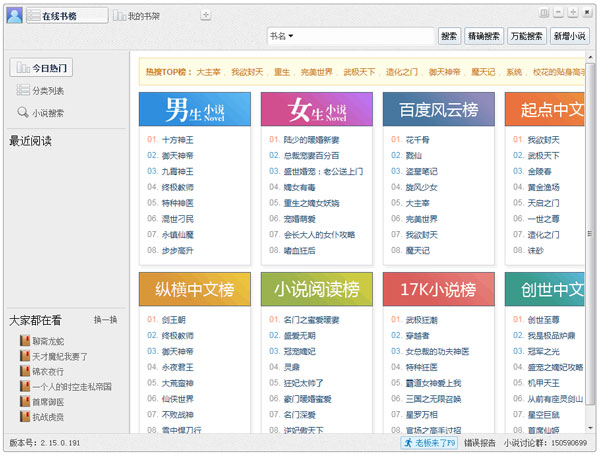Focus the book search input field
The image size is (600, 455).
coord(364,36)
